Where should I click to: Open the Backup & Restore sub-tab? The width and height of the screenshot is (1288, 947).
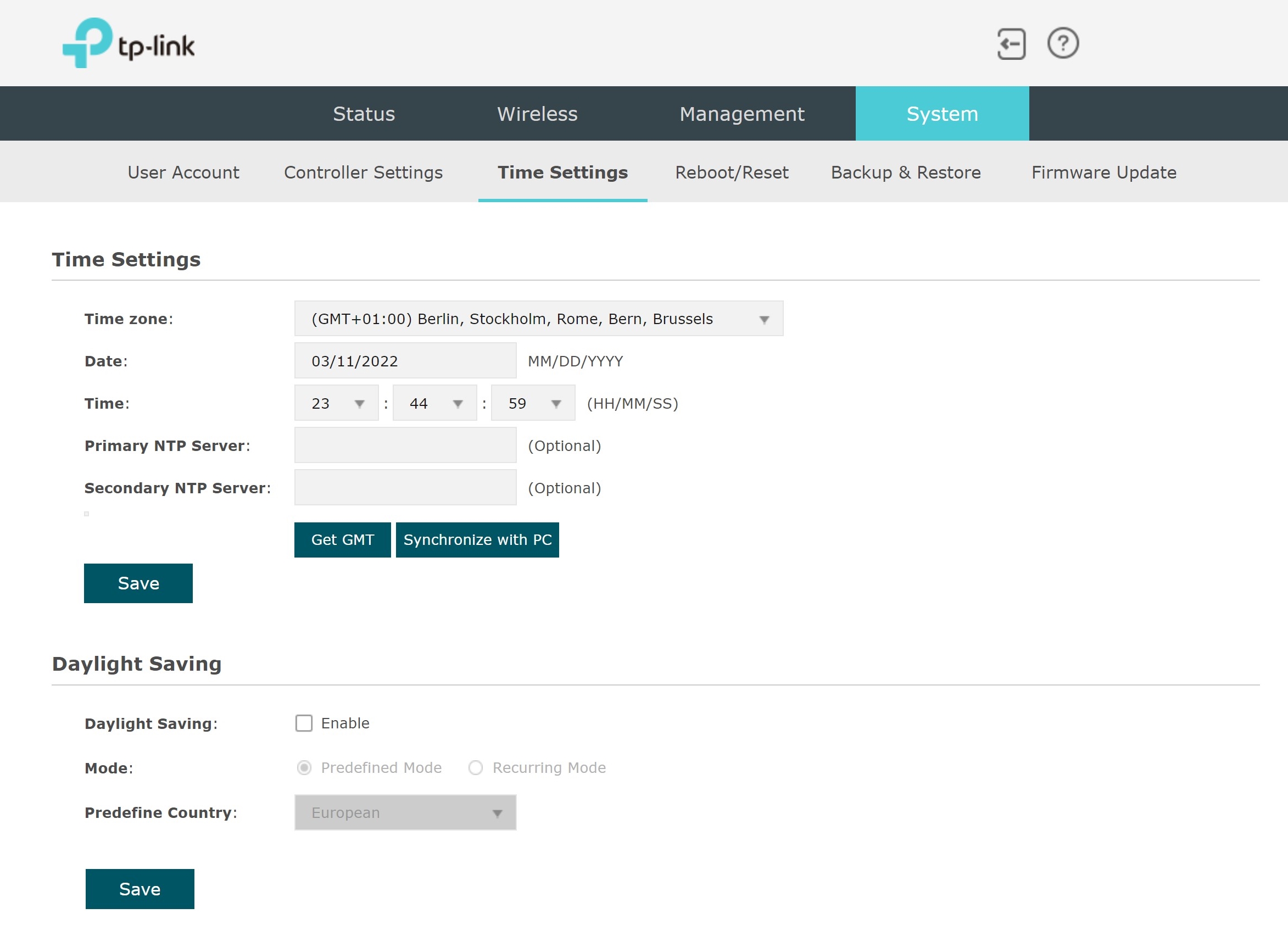click(x=906, y=172)
